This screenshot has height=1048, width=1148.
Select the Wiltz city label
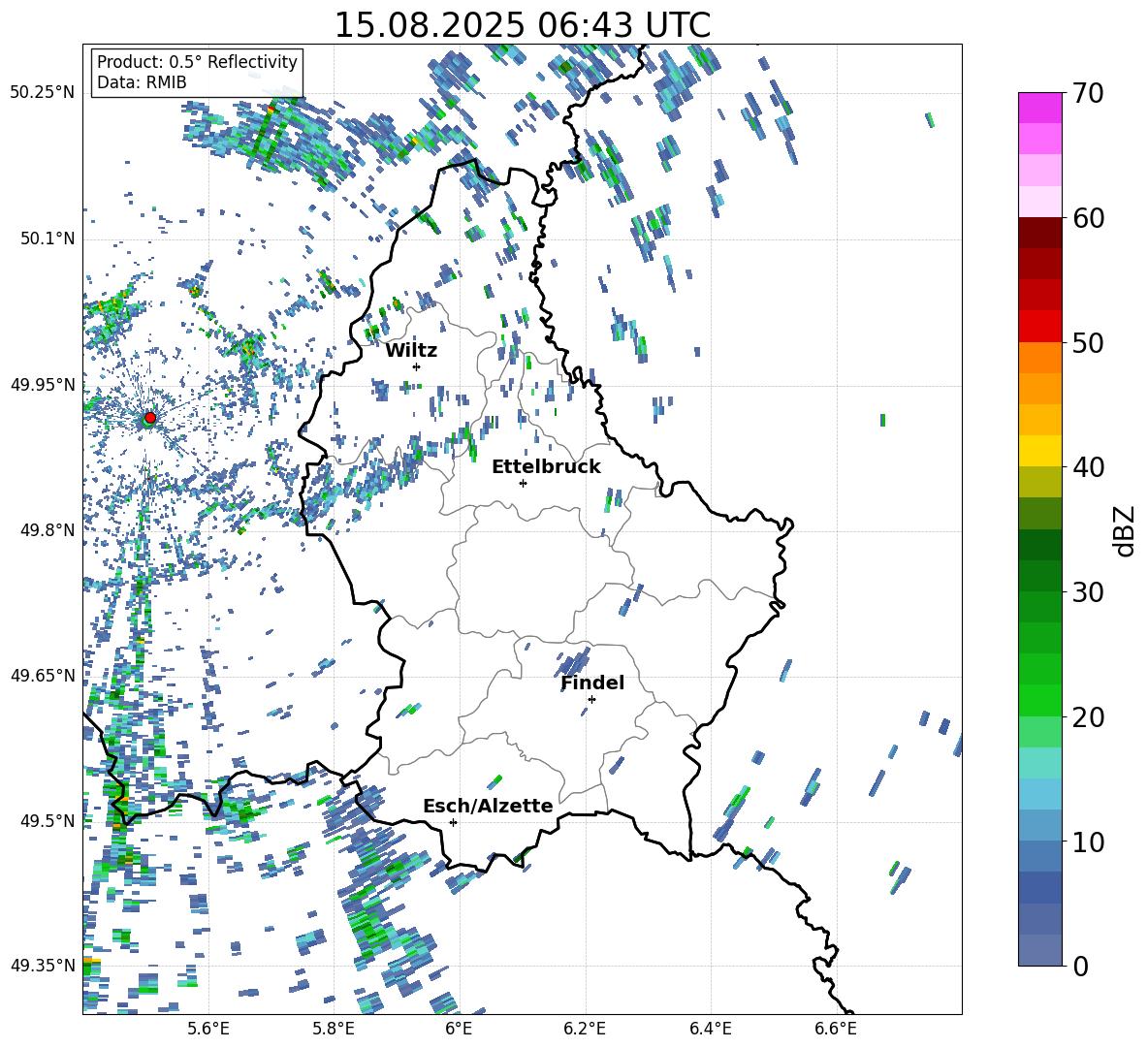tap(411, 351)
